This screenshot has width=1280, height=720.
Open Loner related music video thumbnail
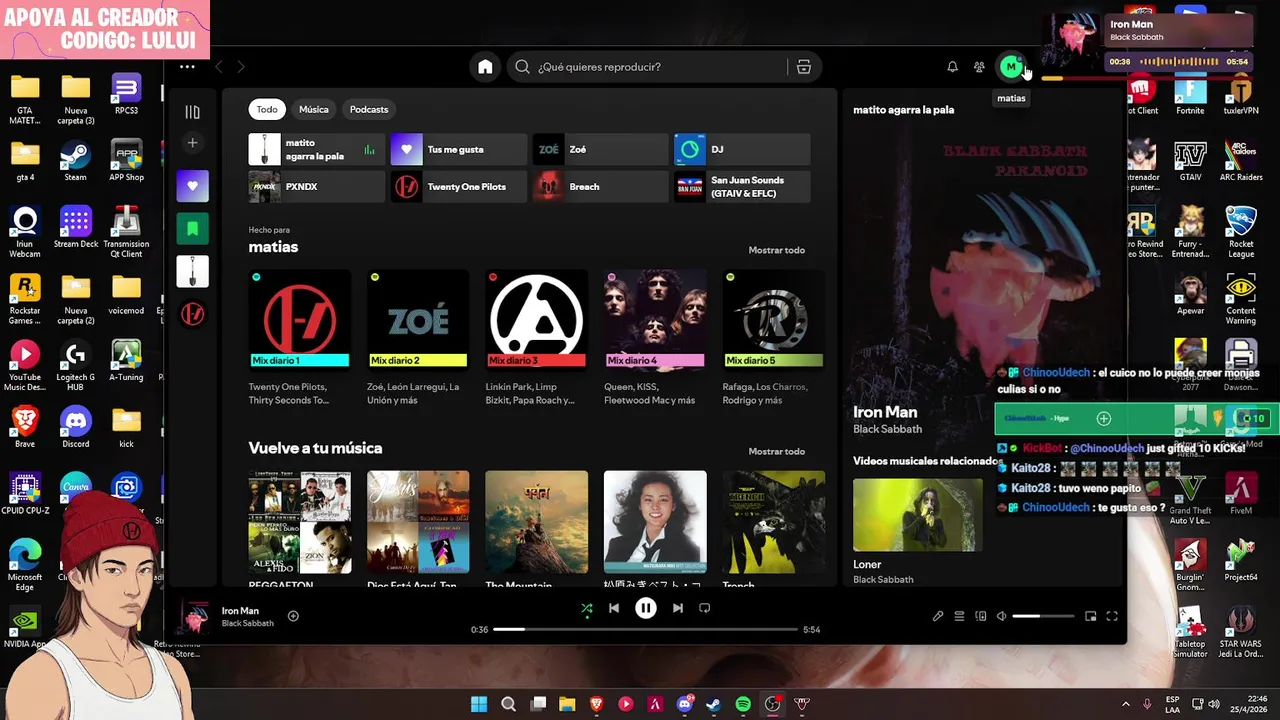click(x=918, y=515)
